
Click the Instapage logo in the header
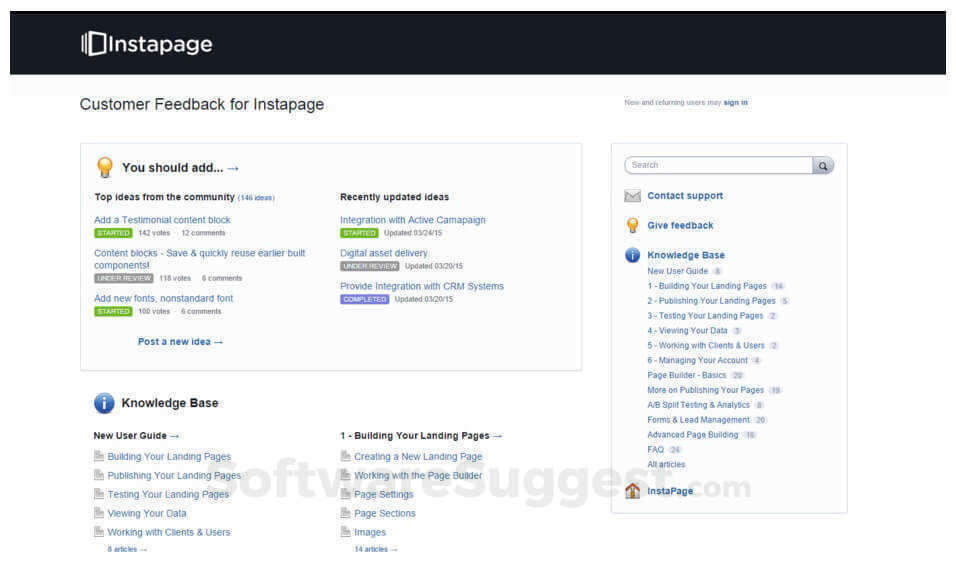click(x=146, y=43)
